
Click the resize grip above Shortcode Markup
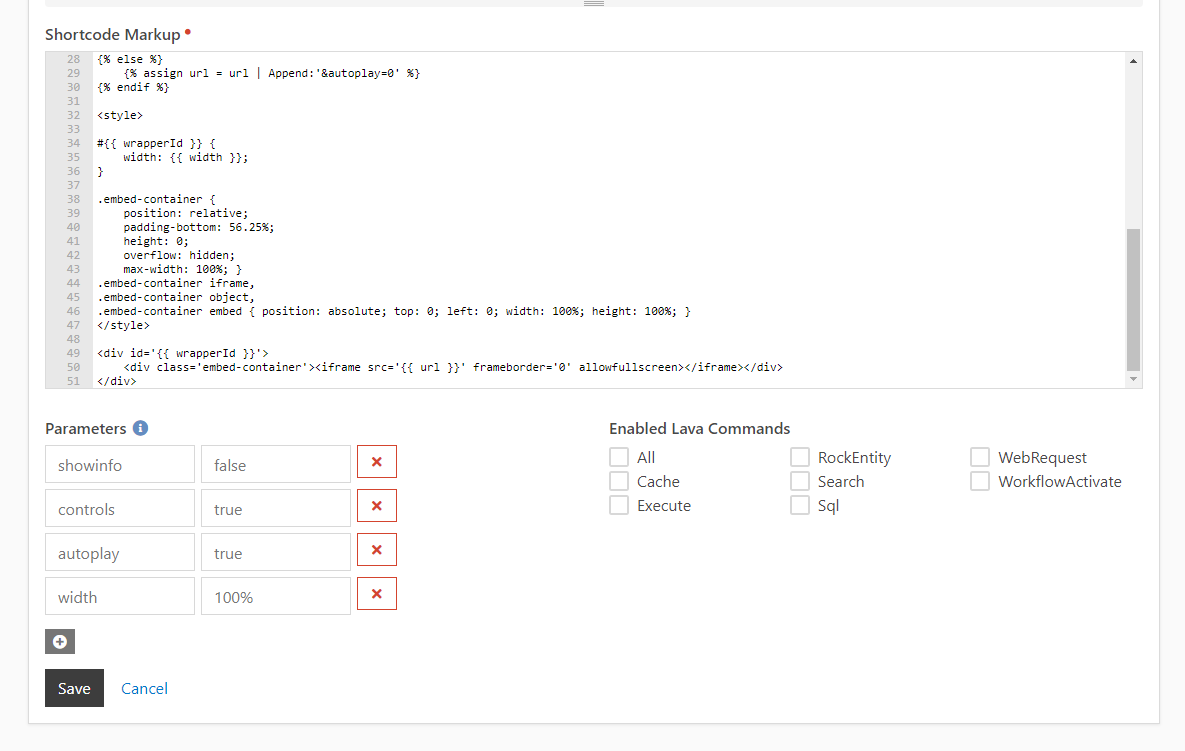pos(594,4)
